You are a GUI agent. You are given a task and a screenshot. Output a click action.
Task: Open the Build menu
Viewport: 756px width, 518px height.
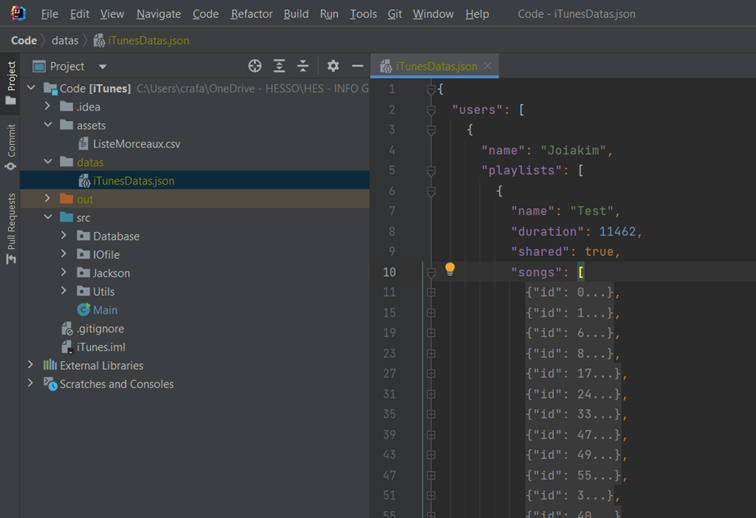coord(296,14)
